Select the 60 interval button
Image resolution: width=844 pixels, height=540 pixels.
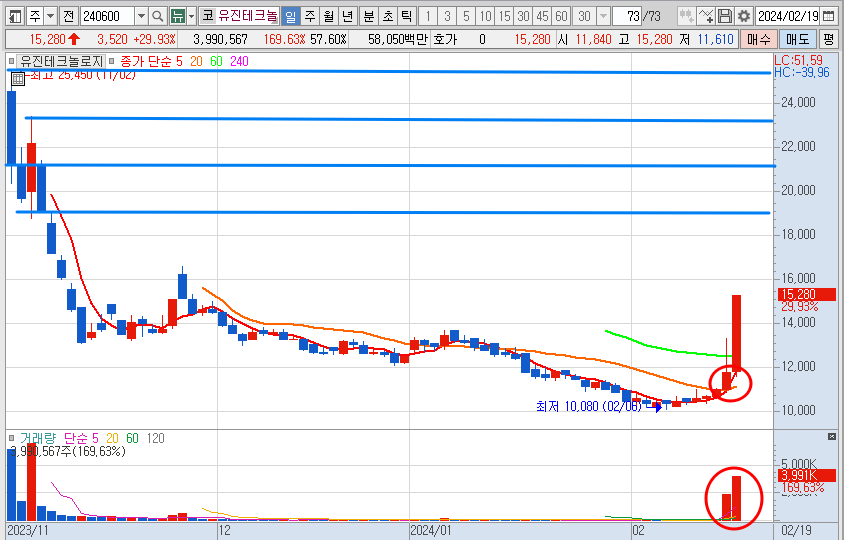561,16
